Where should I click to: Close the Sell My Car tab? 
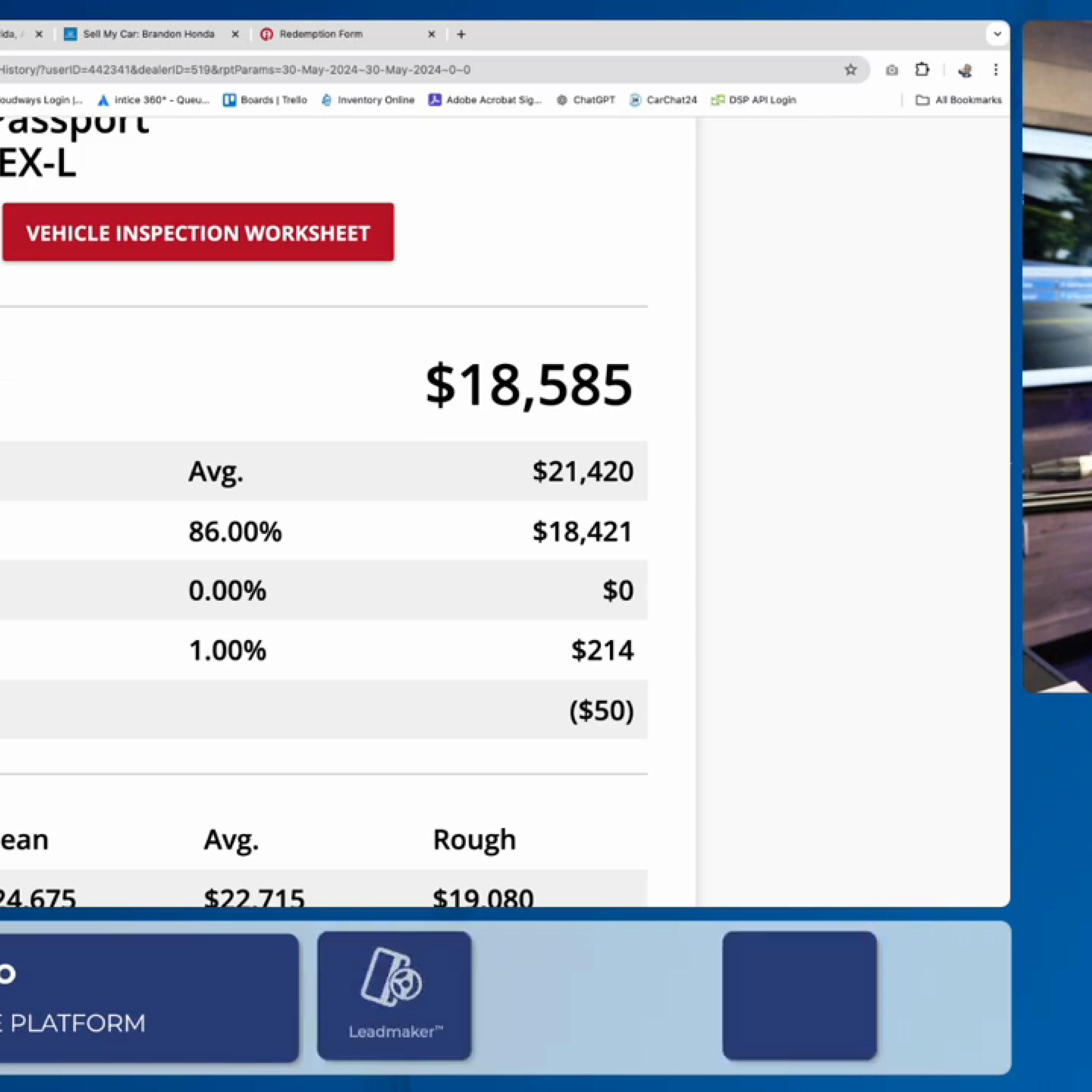(235, 35)
